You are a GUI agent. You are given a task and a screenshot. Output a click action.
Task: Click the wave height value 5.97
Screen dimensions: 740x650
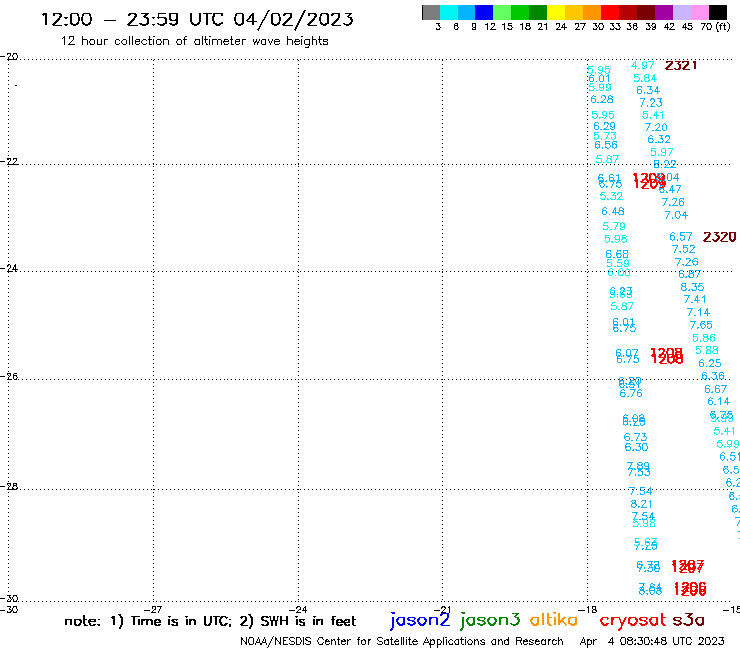[662, 152]
